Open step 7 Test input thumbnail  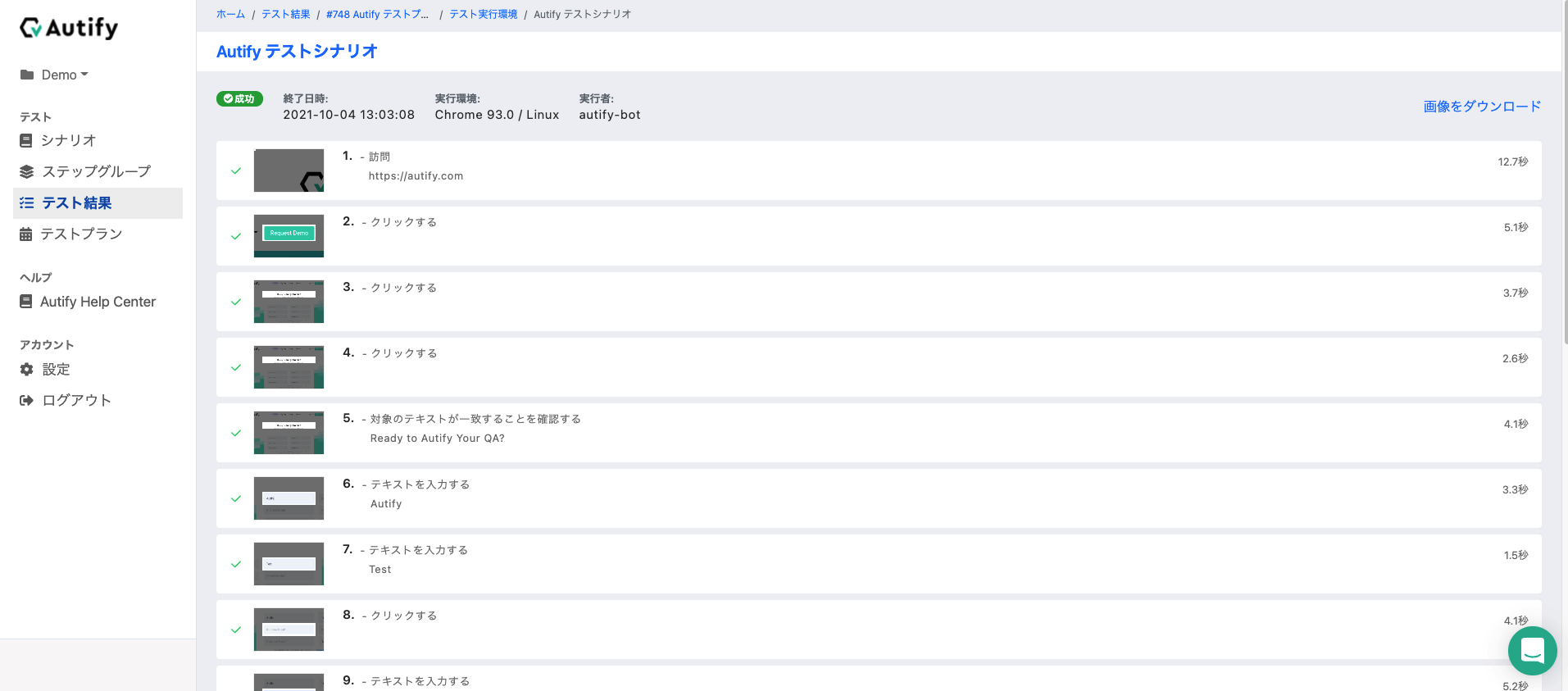tap(289, 564)
